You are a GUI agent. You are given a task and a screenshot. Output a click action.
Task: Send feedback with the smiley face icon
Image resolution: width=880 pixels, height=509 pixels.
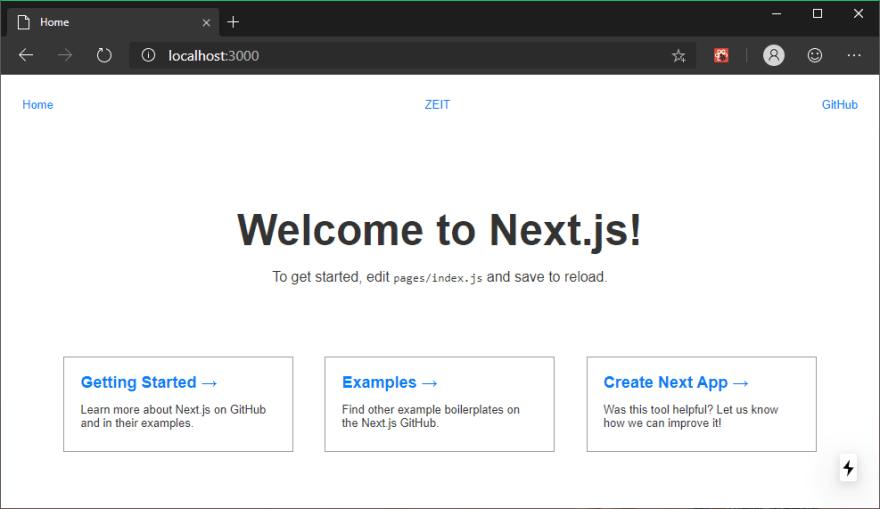point(814,55)
